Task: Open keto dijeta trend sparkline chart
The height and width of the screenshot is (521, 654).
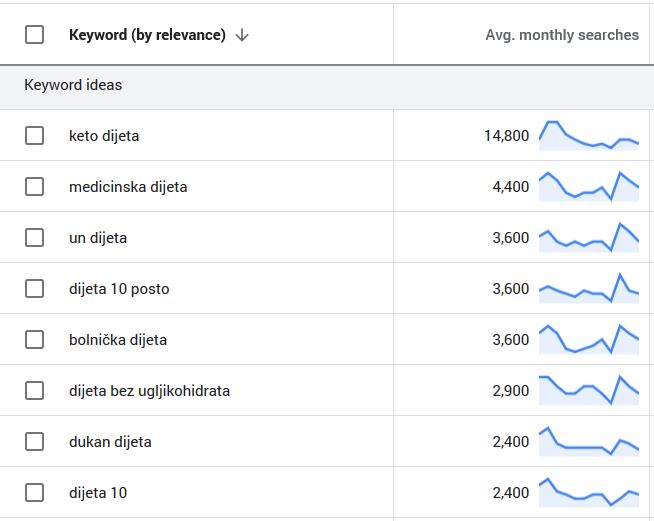Action: pyautogui.click(x=588, y=135)
